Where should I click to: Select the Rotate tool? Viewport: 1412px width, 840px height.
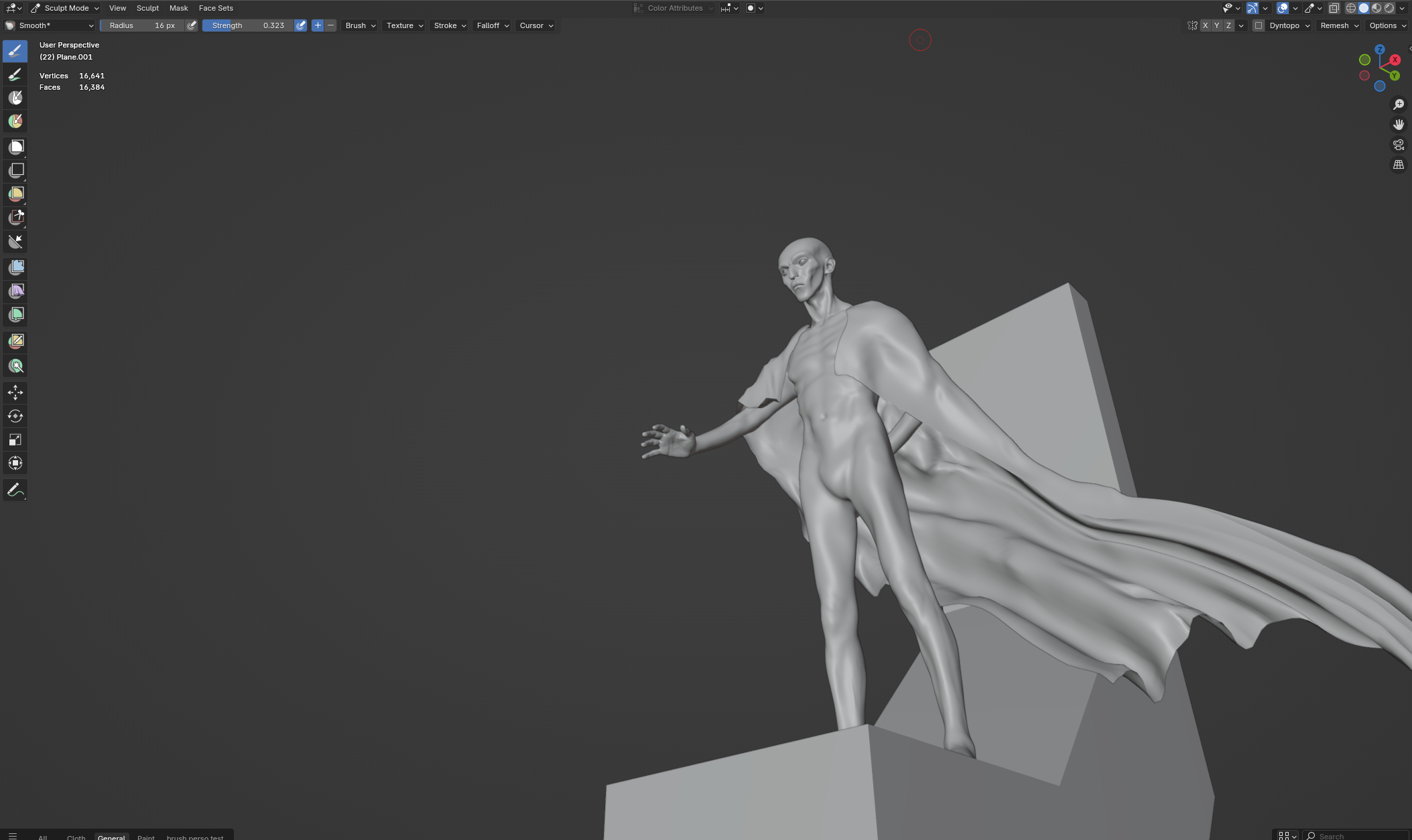click(15, 416)
